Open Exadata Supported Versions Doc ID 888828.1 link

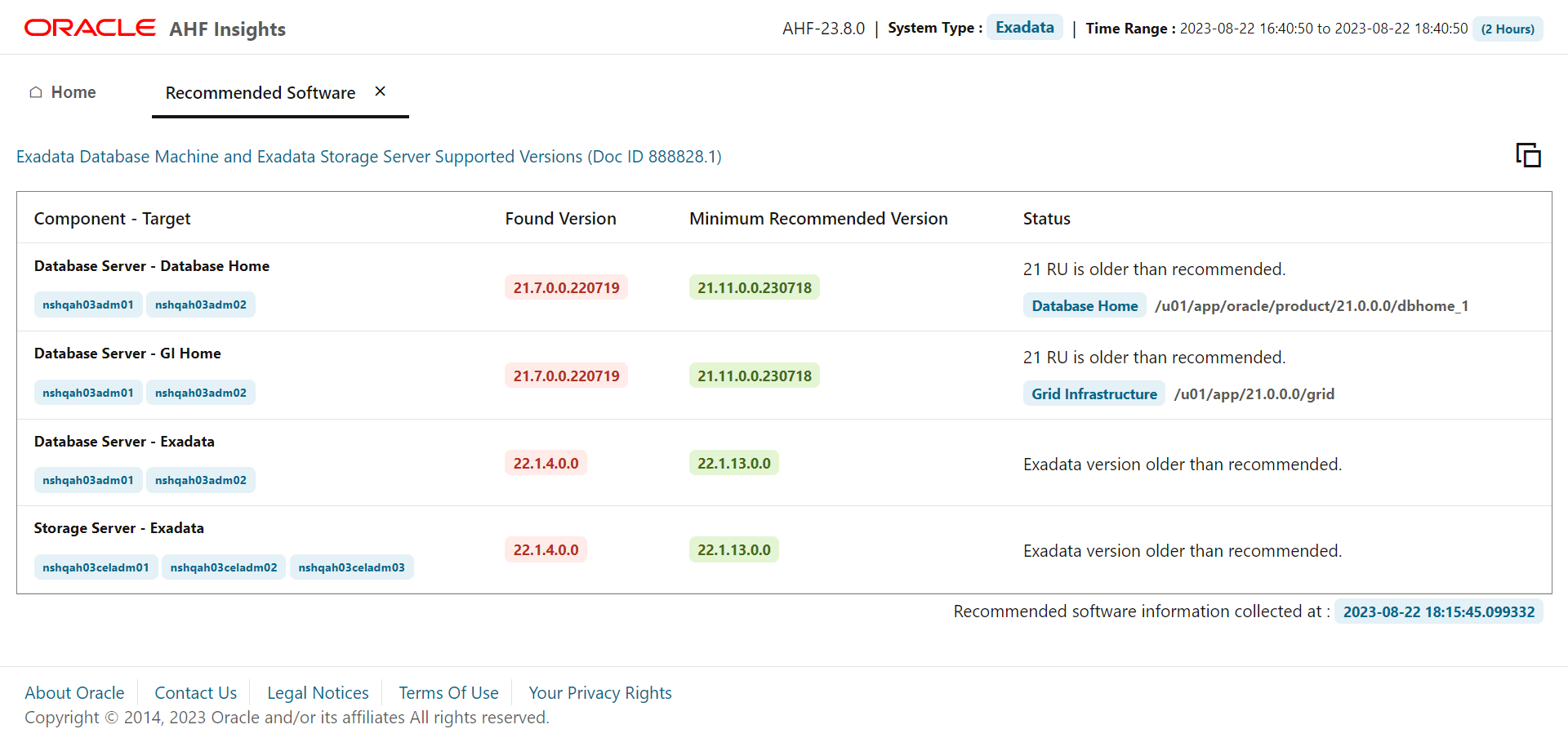pyautogui.click(x=369, y=157)
